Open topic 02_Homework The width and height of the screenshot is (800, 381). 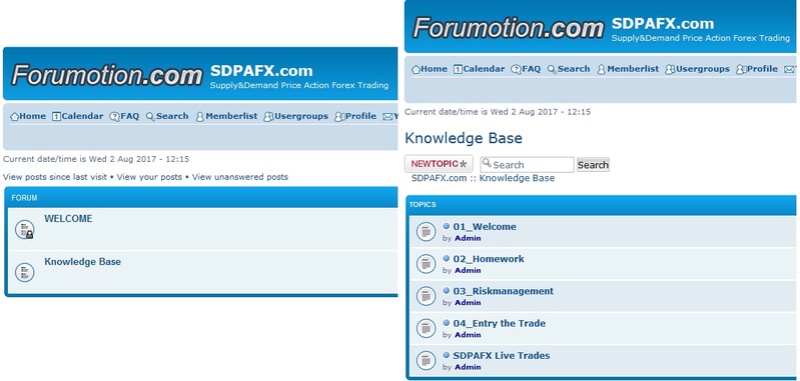click(x=489, y=259)
